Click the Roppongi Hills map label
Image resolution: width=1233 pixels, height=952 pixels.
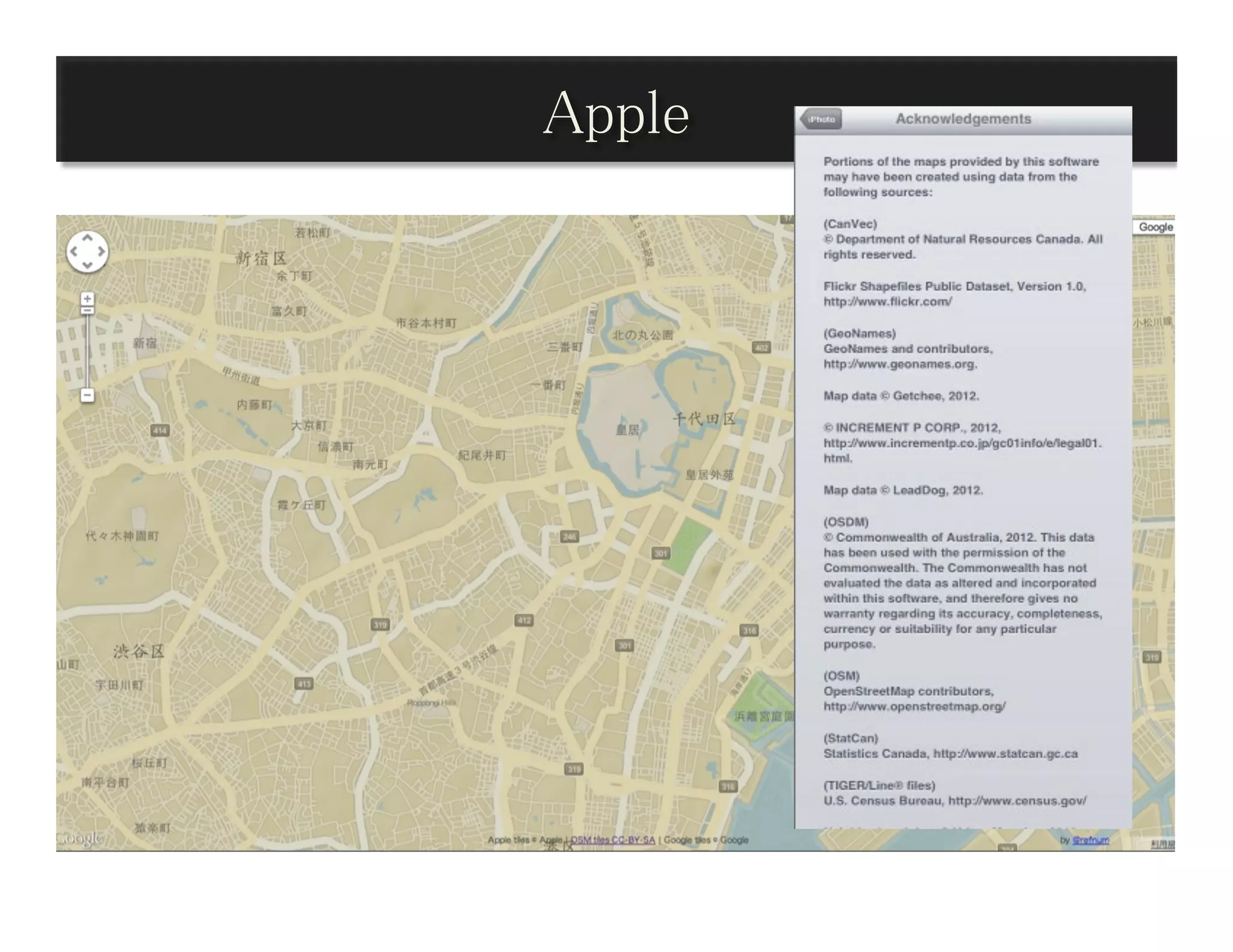432,703
